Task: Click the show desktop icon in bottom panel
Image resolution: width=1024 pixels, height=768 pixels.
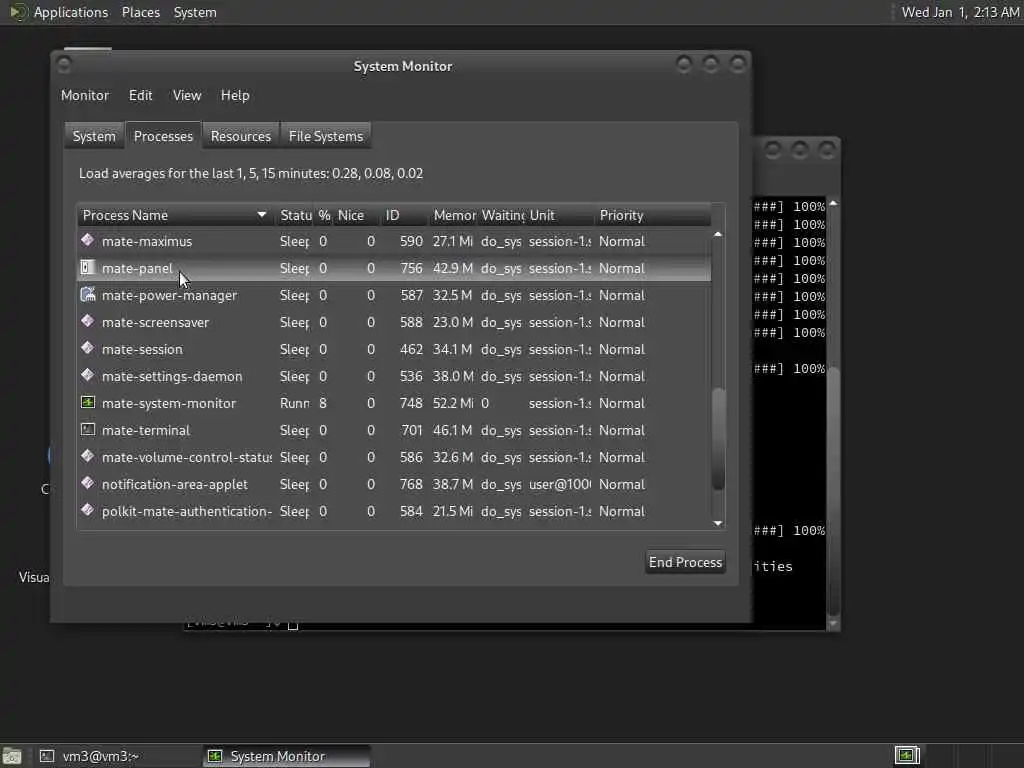Action: (x=12, y=756)
